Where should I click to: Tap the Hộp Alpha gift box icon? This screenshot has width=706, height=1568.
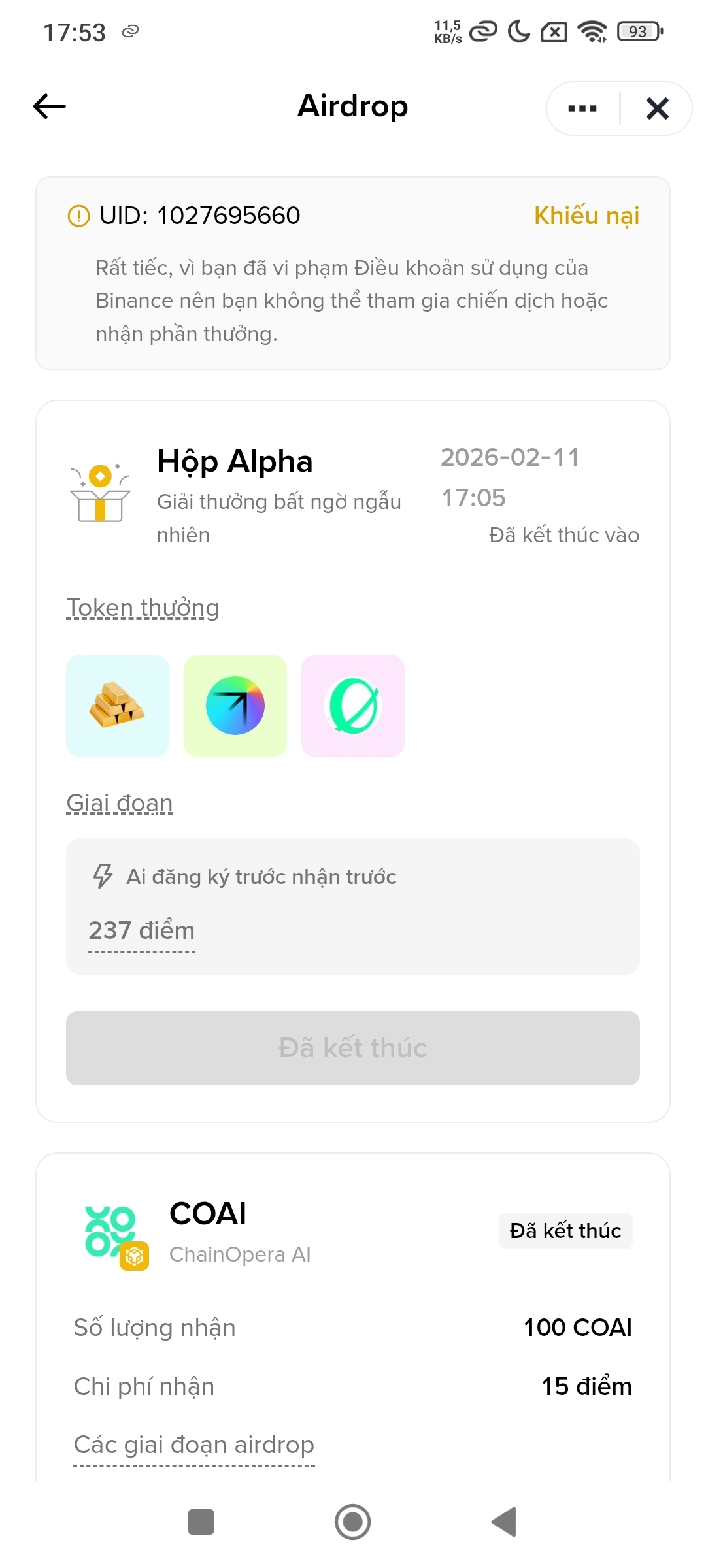pyautogui.click(x=100, y=493)
